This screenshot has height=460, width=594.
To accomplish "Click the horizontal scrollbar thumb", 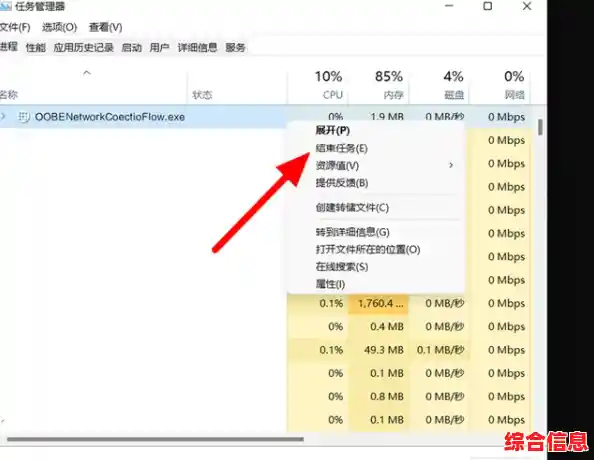I will 155,440.
